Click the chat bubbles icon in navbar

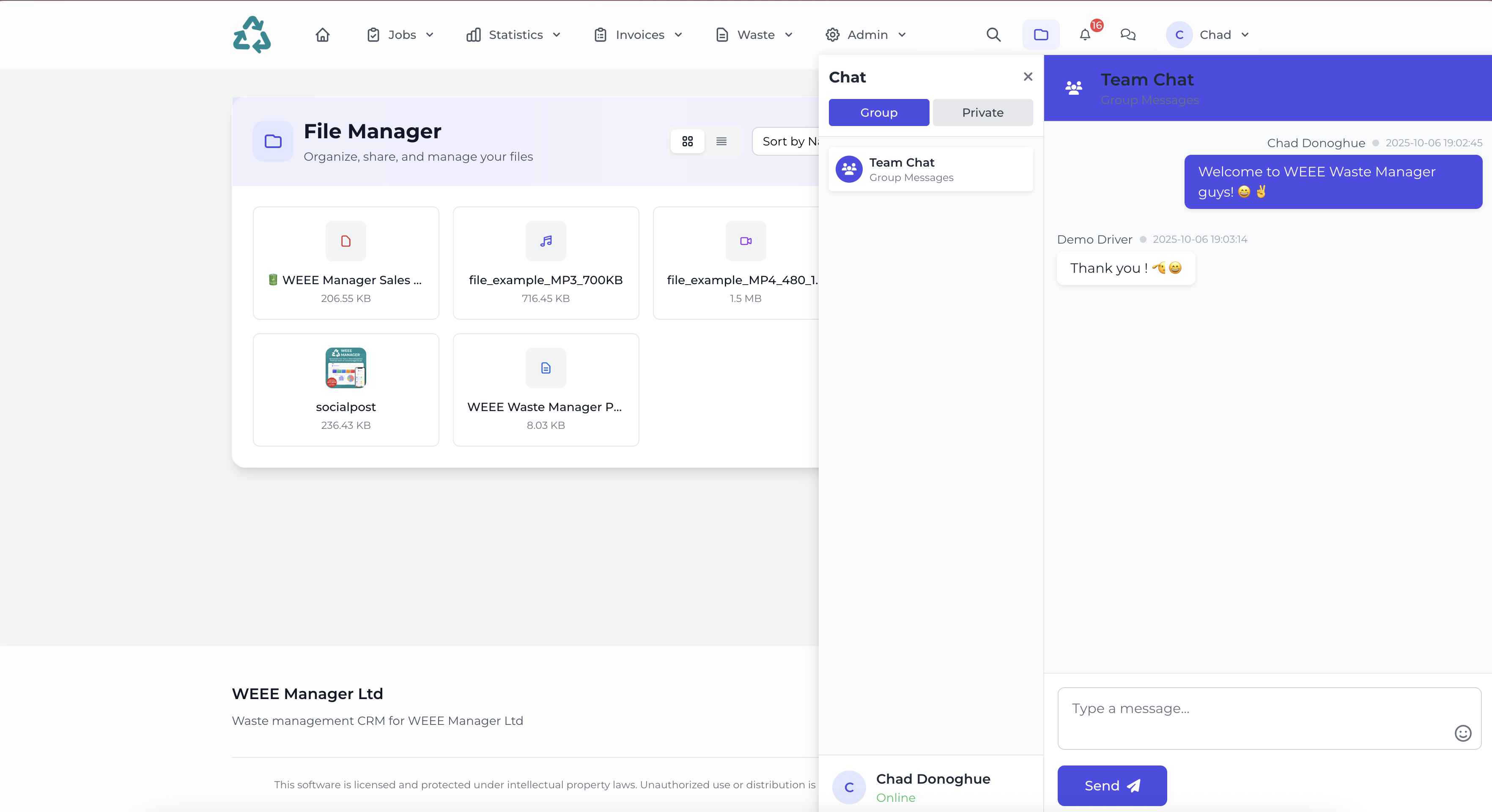click(x=1128, y=35)
